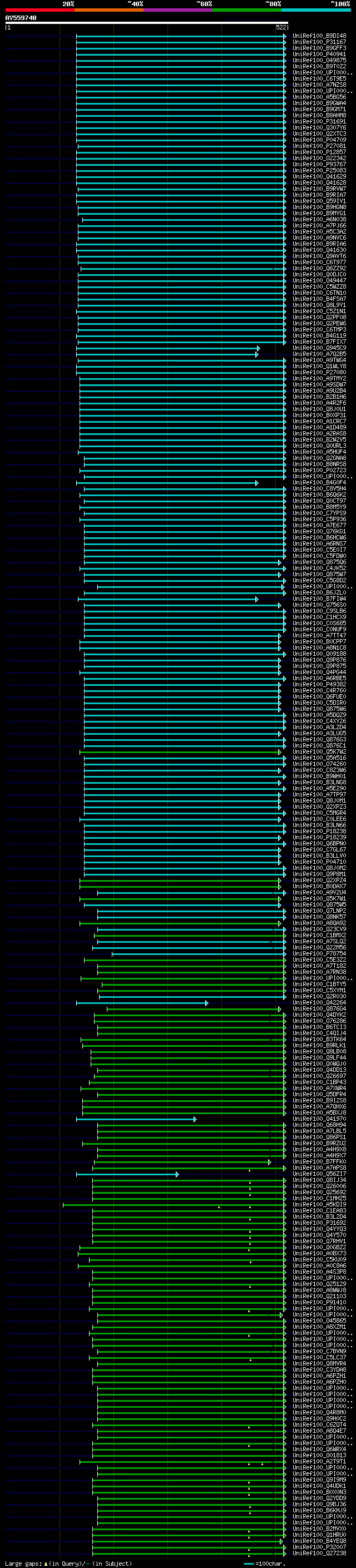Screen dimensions: 356x1568
Task: Select the UniRef100_C7BVN9 hit
Action: (x=319, y=1351)
